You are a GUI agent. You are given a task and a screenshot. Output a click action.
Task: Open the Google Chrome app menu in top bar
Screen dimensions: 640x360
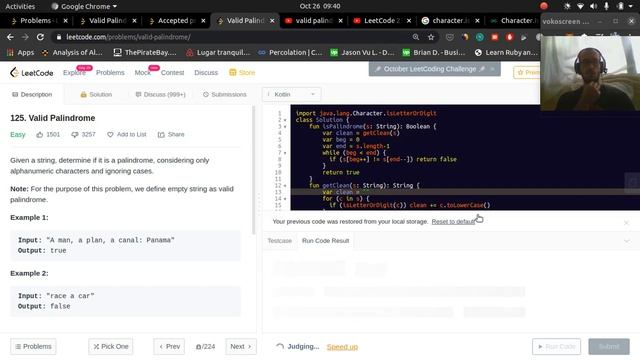tap(84, 6)
